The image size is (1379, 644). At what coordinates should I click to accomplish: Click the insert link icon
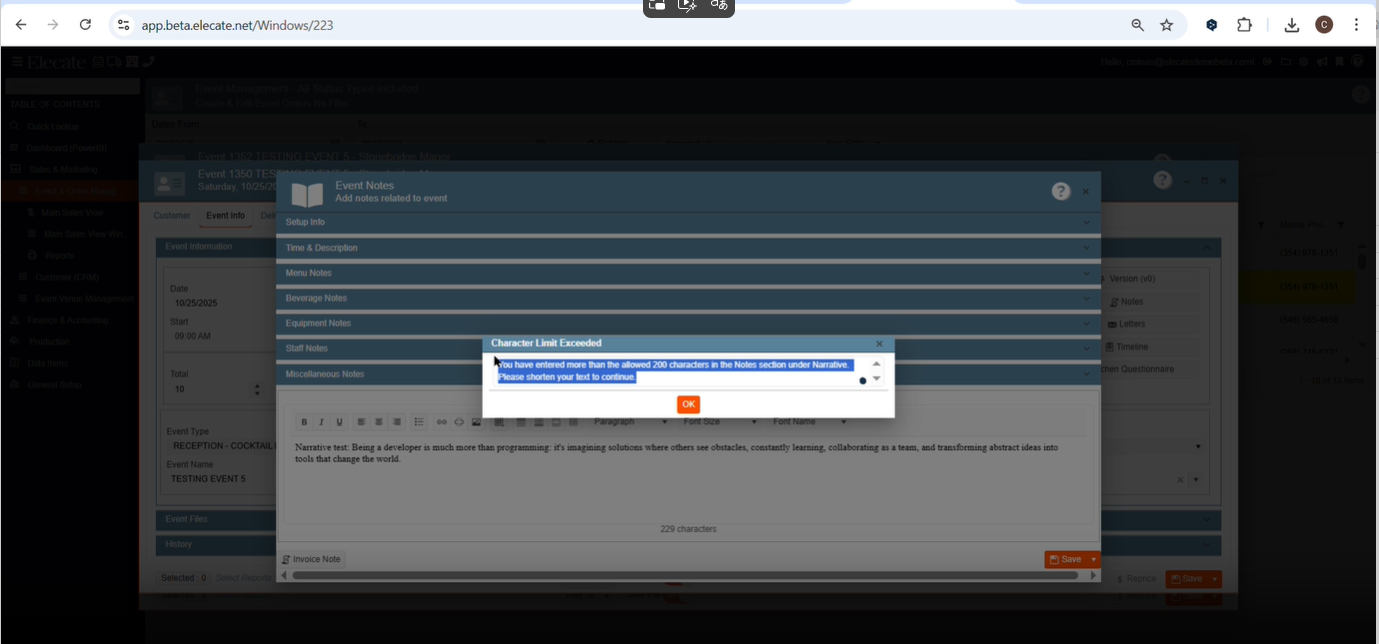[x=442, y=422]
